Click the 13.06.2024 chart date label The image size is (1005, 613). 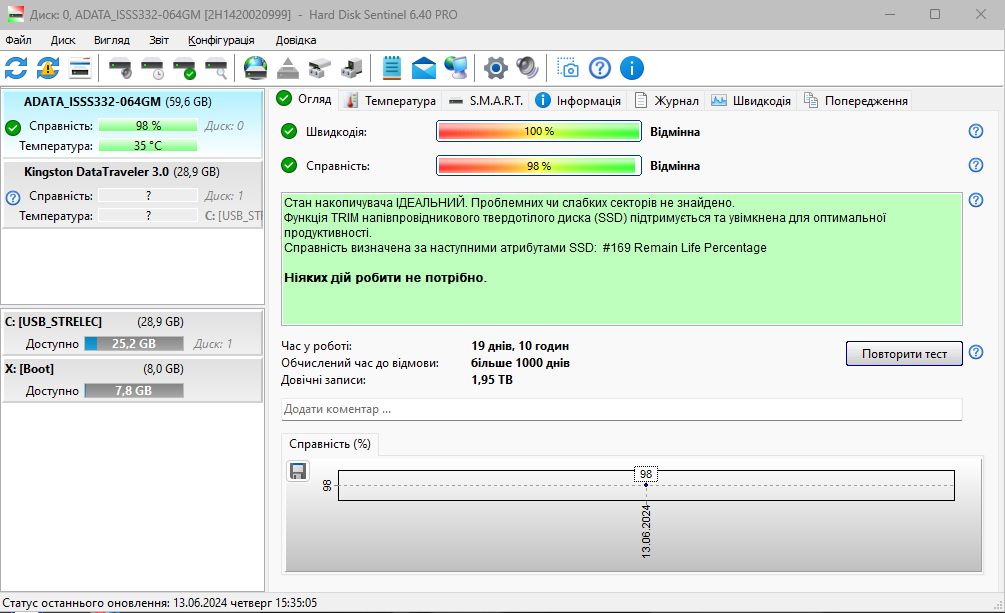click(x=646, y=531)
